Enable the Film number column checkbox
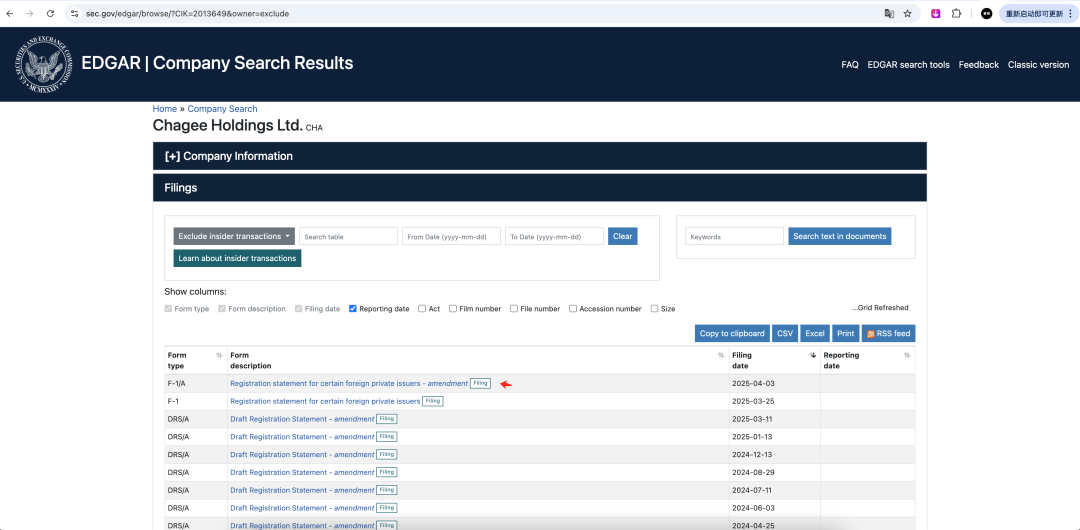The image size is (1080, 530). pyautogui.click(x=453, y=309)
